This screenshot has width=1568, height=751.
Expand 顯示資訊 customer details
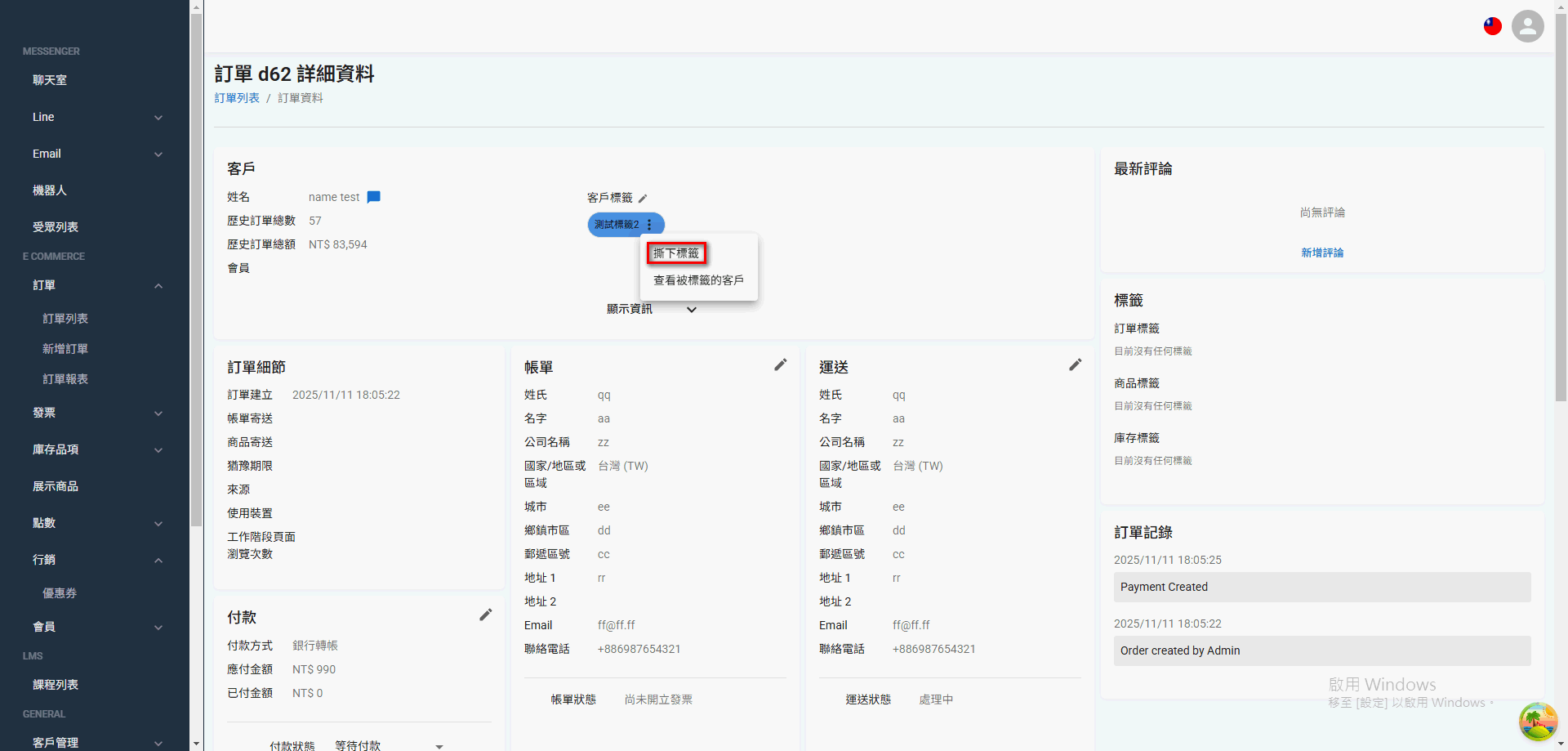652,309
